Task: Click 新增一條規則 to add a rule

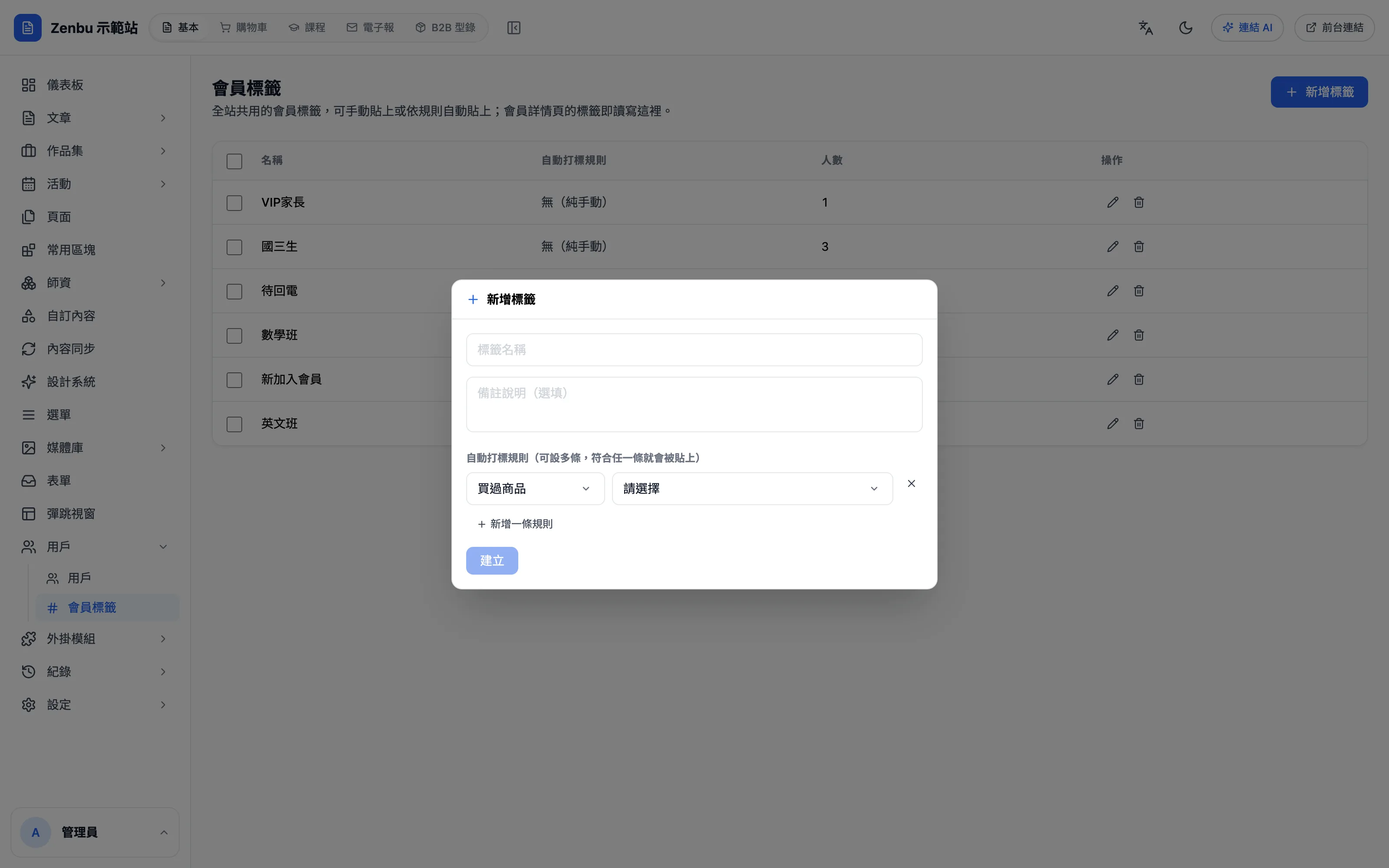Action: 515,523
